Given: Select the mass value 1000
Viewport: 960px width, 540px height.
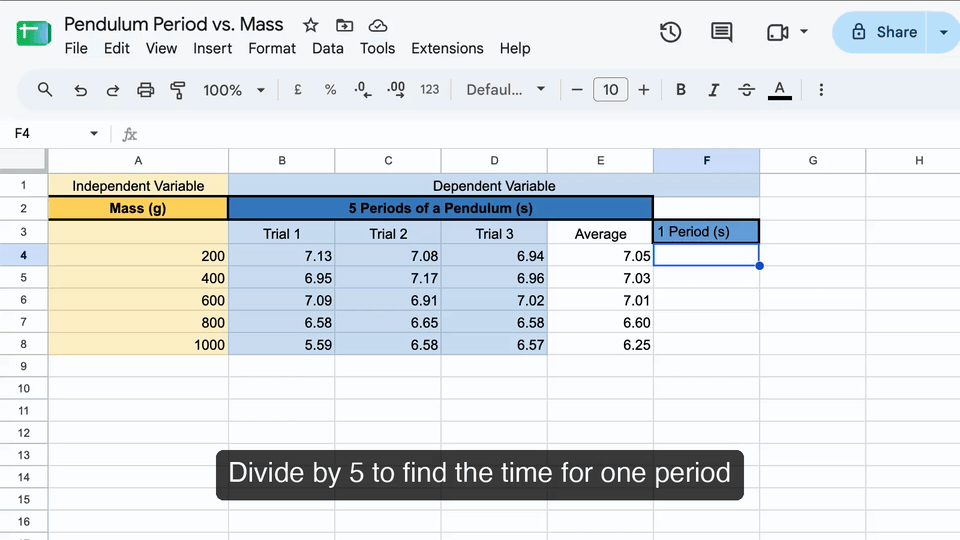Looking at the screenshot, I should coord(138,345).
